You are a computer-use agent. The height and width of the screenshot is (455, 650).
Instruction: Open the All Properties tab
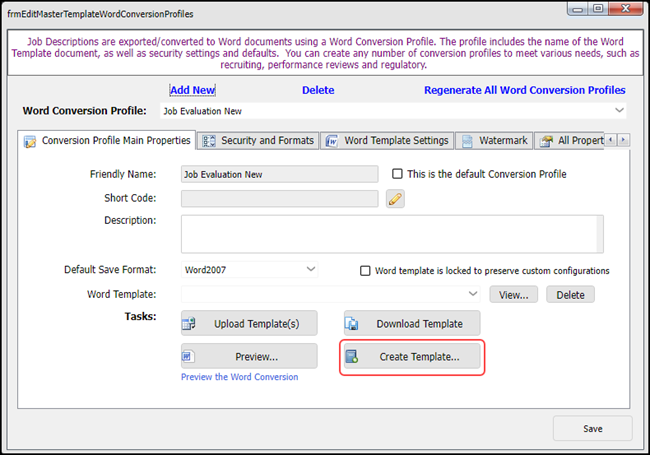[x=570, y=141]
